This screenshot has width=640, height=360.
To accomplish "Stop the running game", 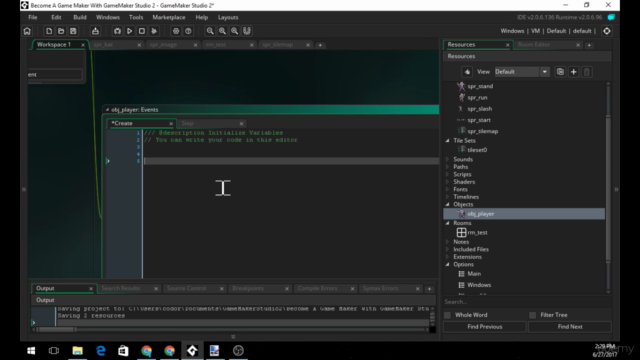I will pos(142,31).
